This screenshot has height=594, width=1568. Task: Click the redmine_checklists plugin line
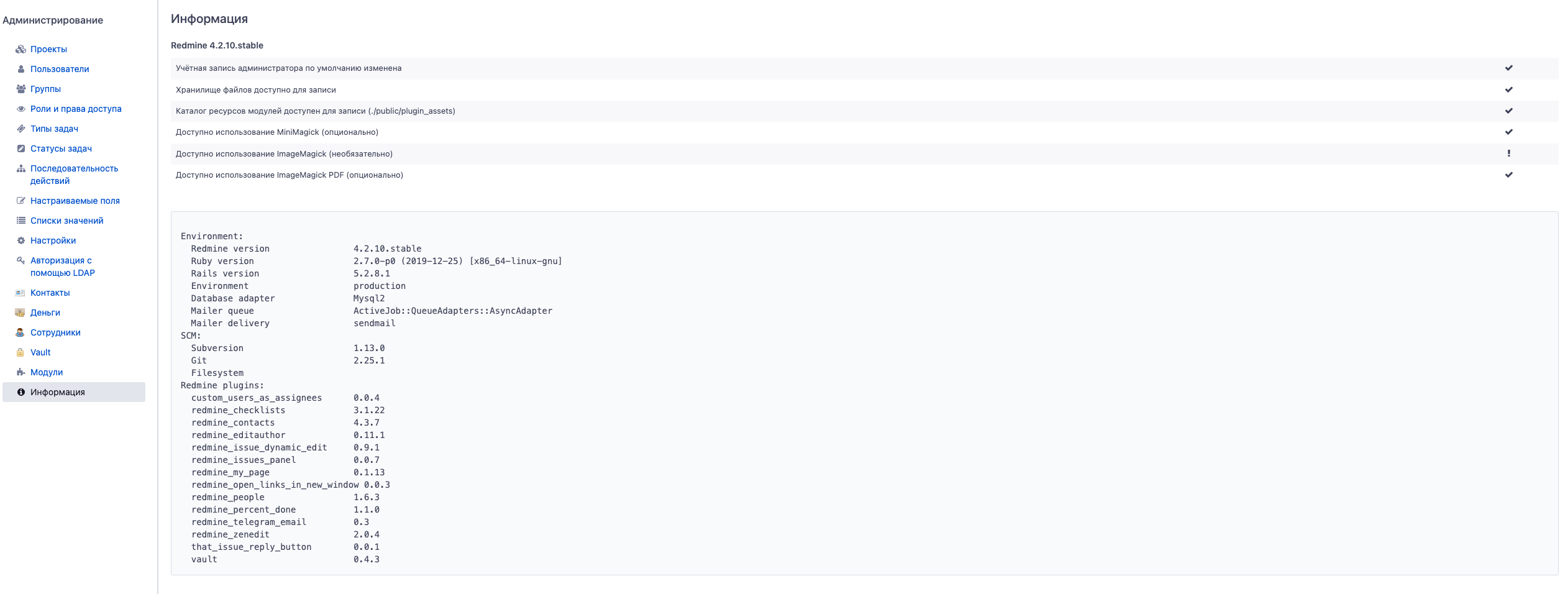click(288, 410)
